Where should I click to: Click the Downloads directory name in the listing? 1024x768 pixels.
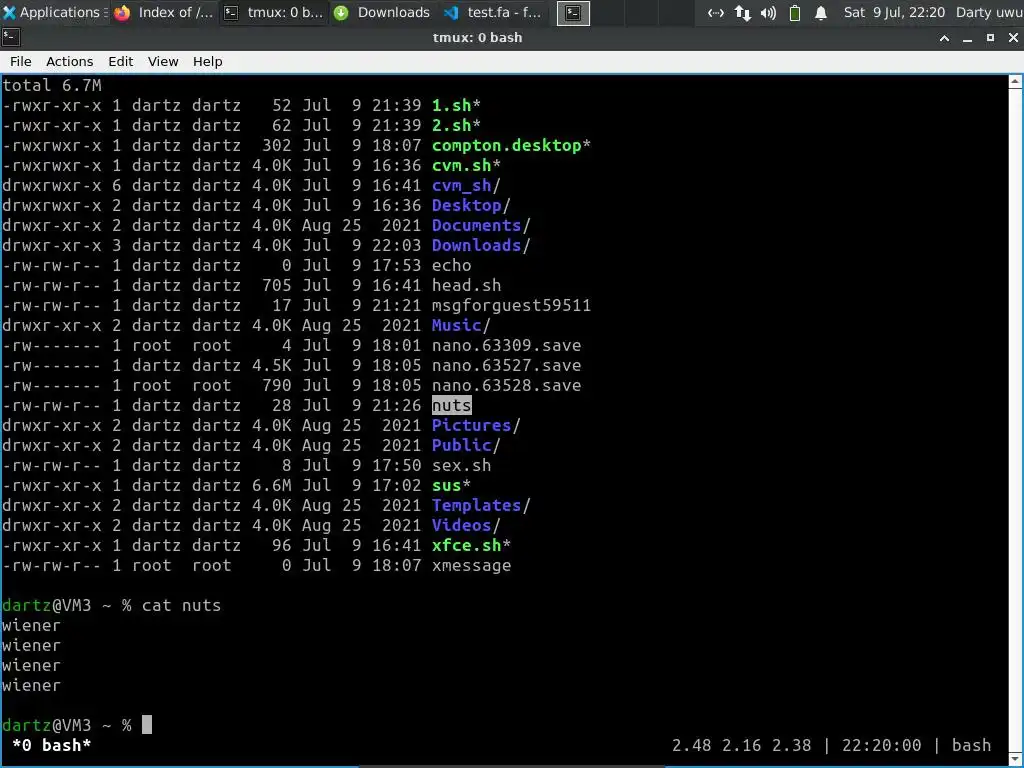476,245
